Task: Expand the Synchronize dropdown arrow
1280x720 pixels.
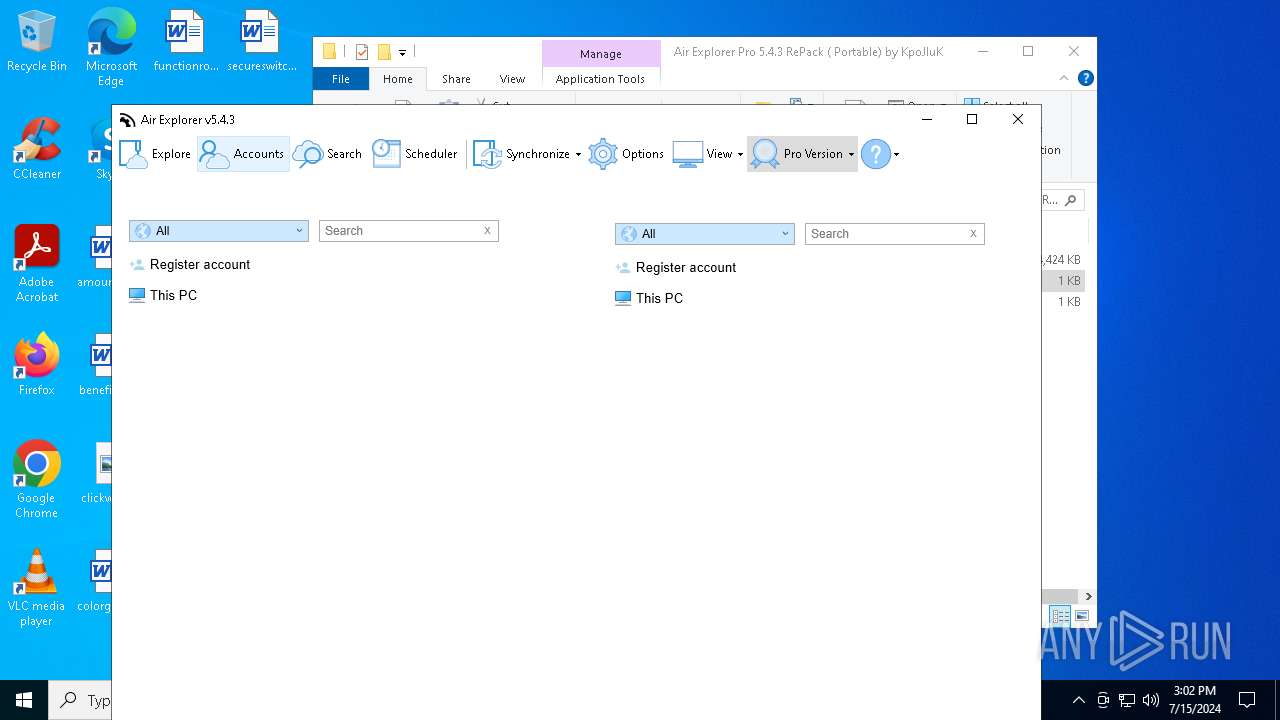Action: [x=578, y=155]
